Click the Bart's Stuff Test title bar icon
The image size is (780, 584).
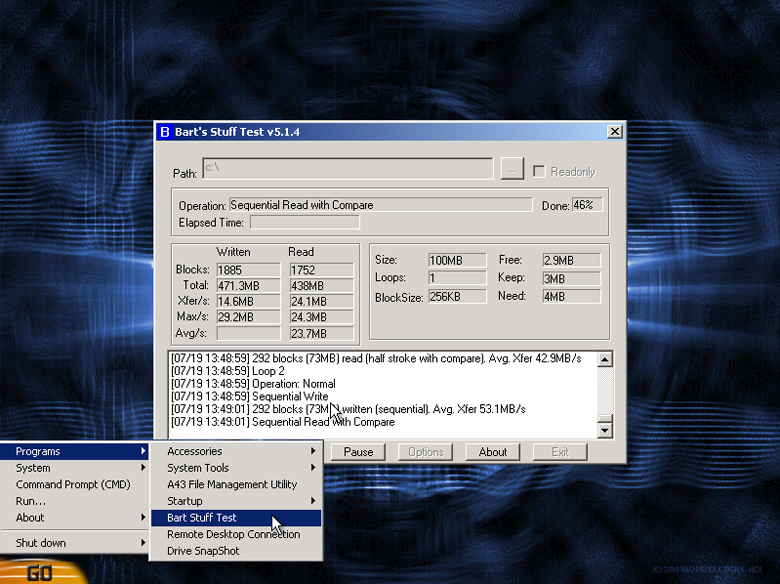point(165,132)
